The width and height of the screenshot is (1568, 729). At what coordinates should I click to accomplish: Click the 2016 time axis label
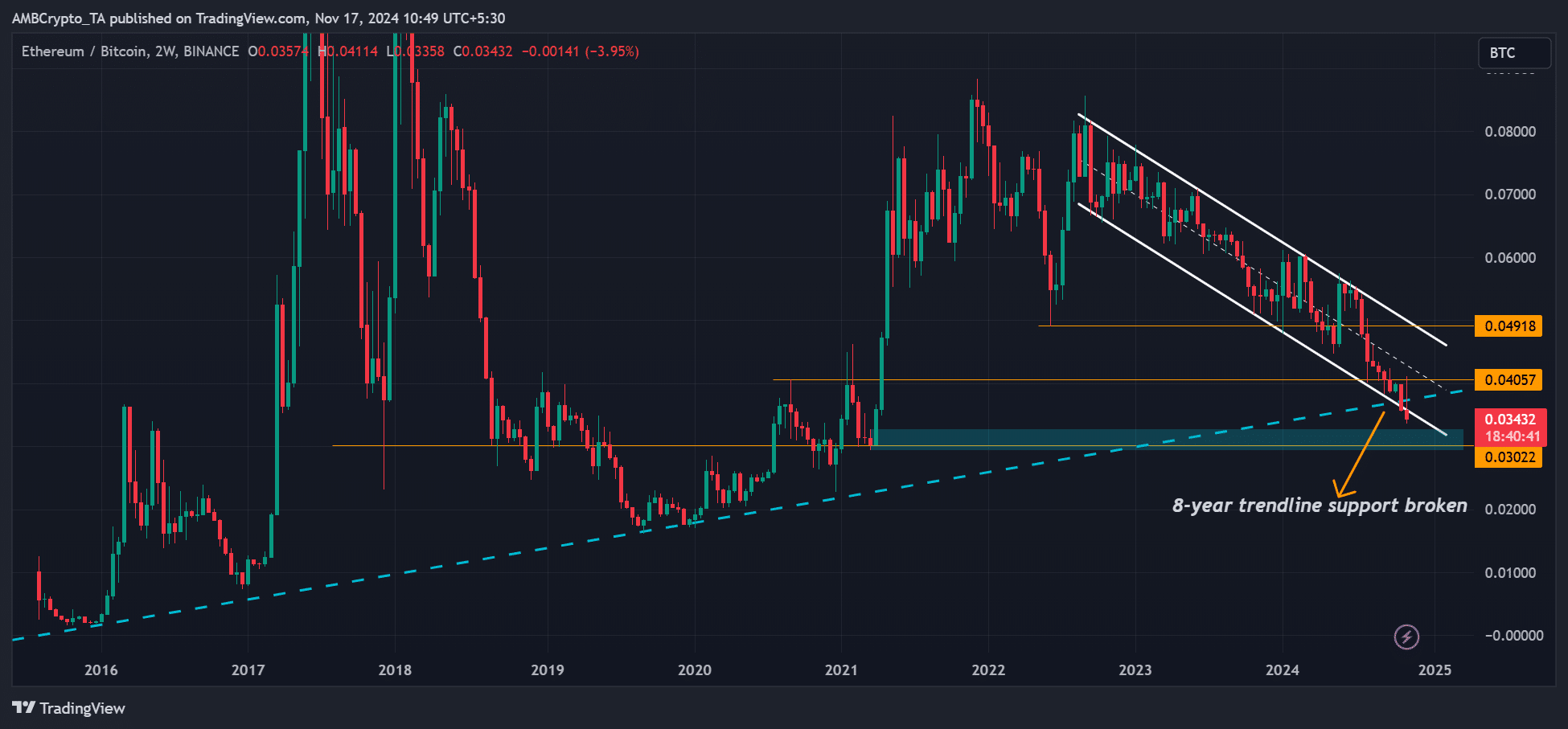[x=101, y=670]
